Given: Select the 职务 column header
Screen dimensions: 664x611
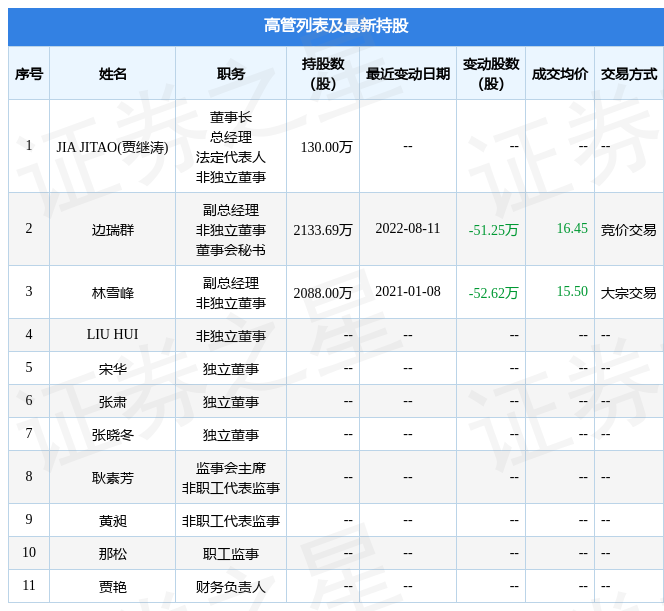Looking at the screenshot, I should tap(231, 74).
